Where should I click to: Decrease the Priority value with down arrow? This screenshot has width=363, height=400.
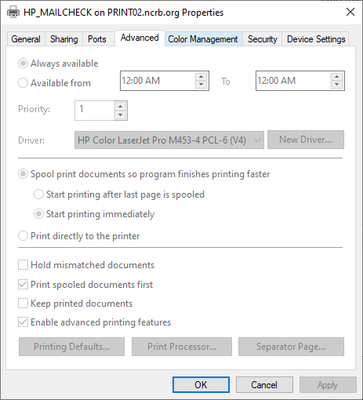(121, 115)
